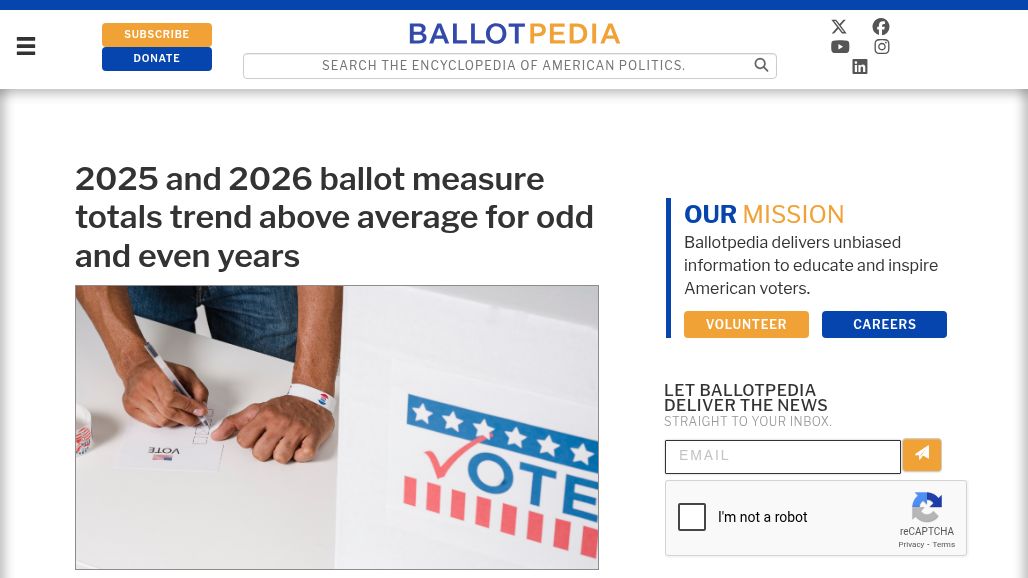
Task: Check the I'm not a robot box
Action: click(x=692, y=517)
